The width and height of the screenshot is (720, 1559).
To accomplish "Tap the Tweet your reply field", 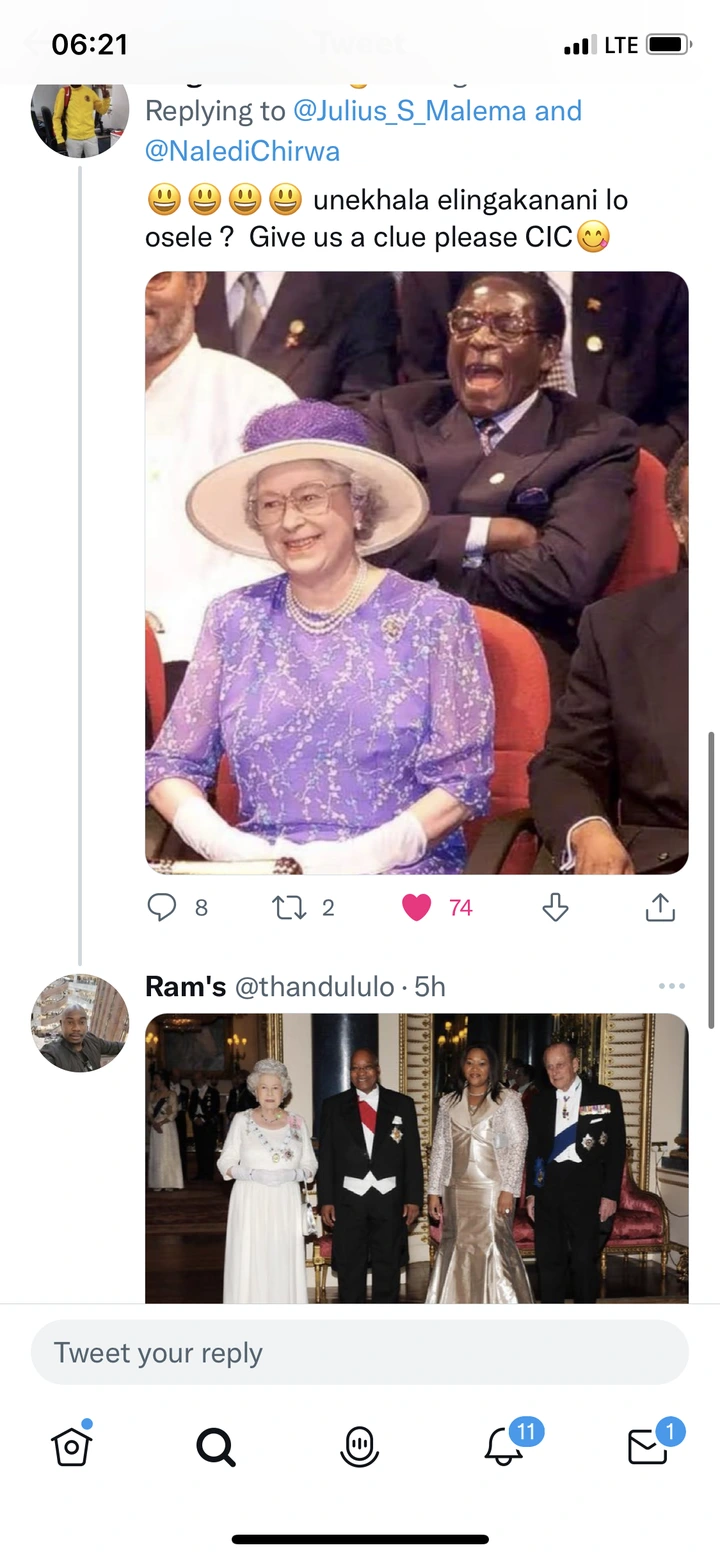I will pos(360,1353).
